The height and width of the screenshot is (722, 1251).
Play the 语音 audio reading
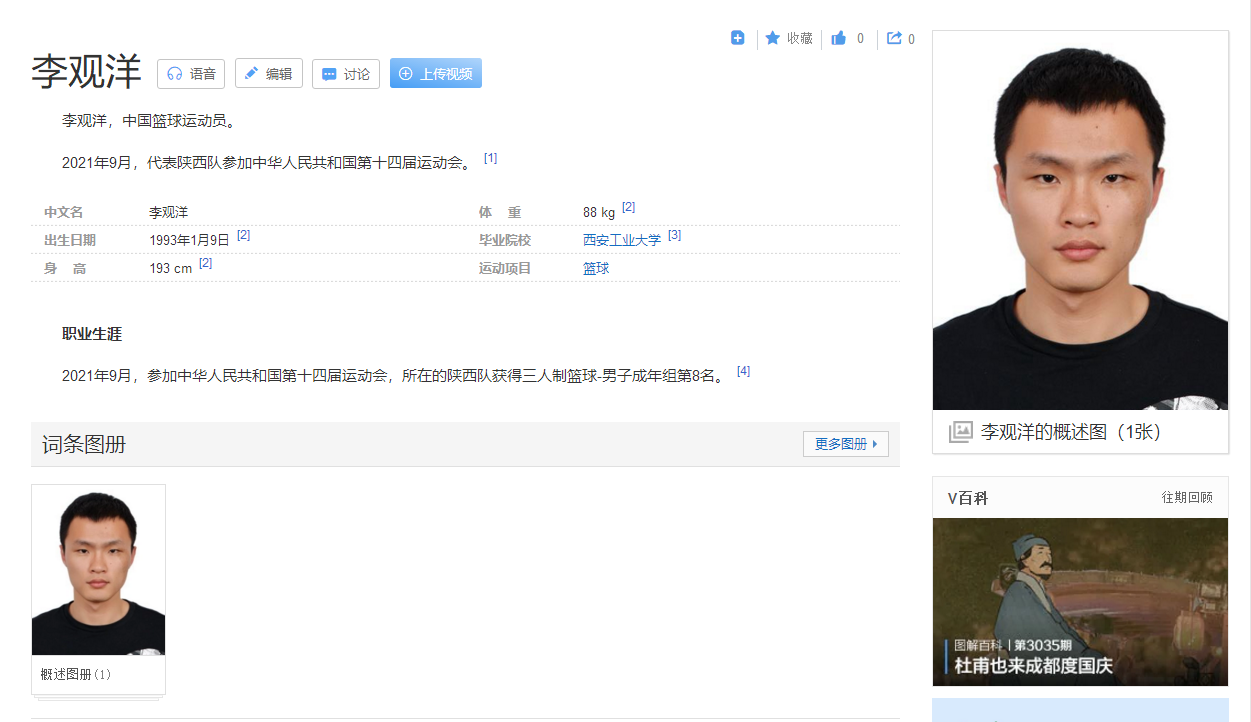[191, 74]
